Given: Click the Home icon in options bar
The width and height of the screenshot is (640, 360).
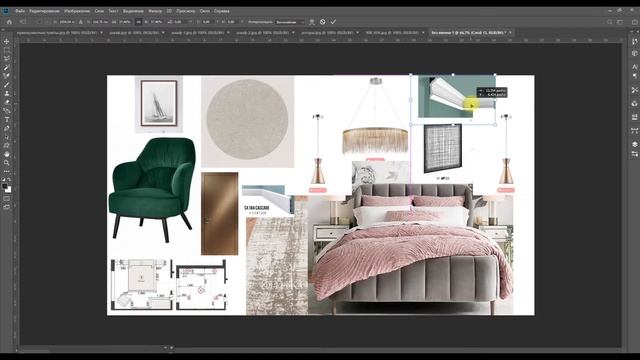Looking at the screenshot, I should 9,22.
